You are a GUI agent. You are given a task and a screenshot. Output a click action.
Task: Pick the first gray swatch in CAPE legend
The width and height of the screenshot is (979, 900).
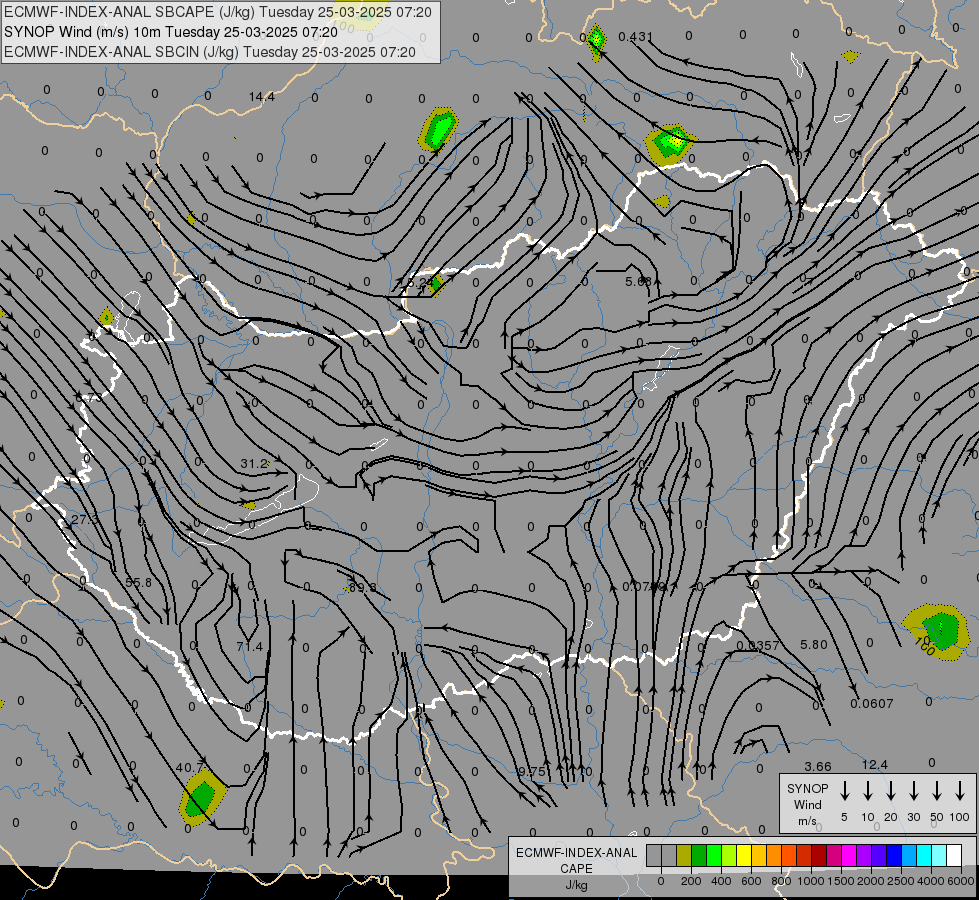654,855
